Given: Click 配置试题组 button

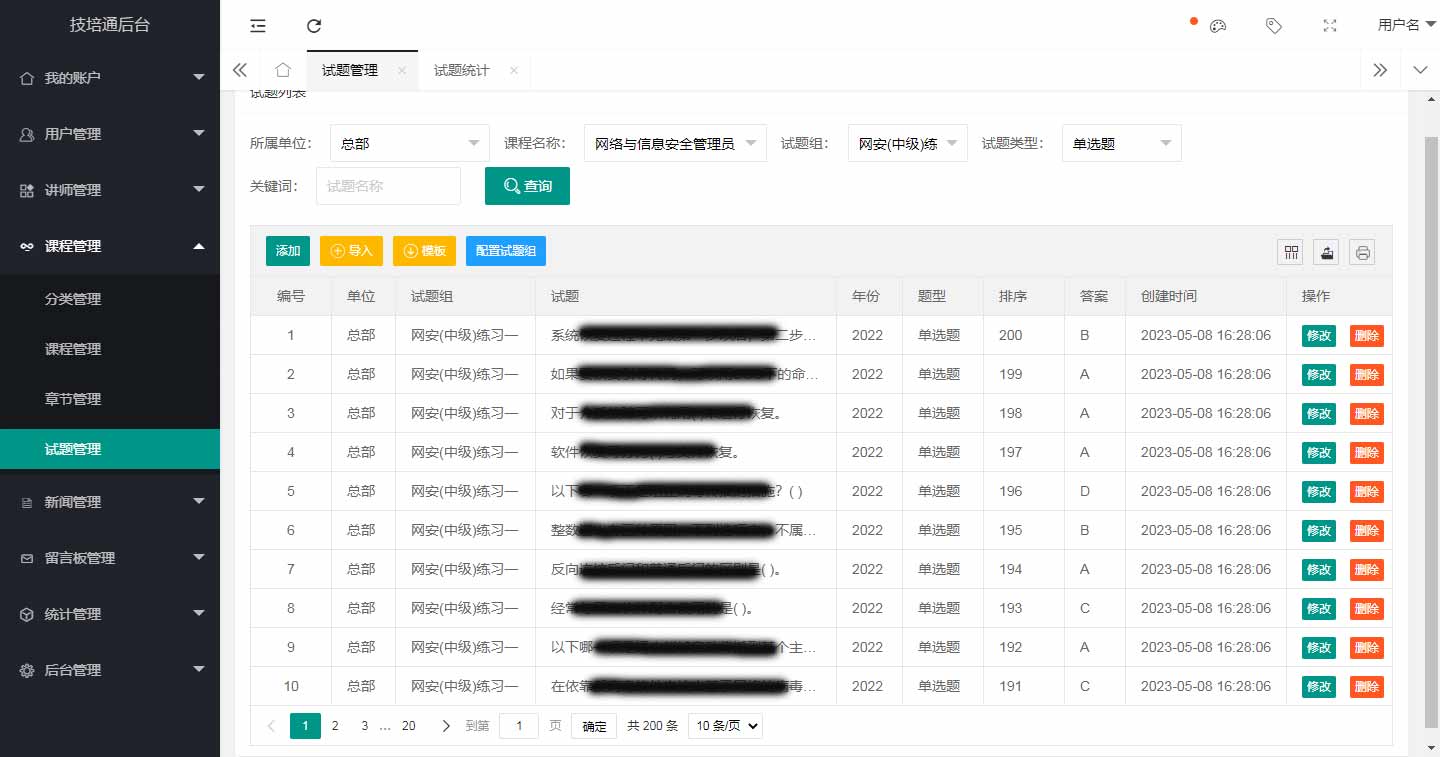Looking at the screenshot, I should point(505,251).
